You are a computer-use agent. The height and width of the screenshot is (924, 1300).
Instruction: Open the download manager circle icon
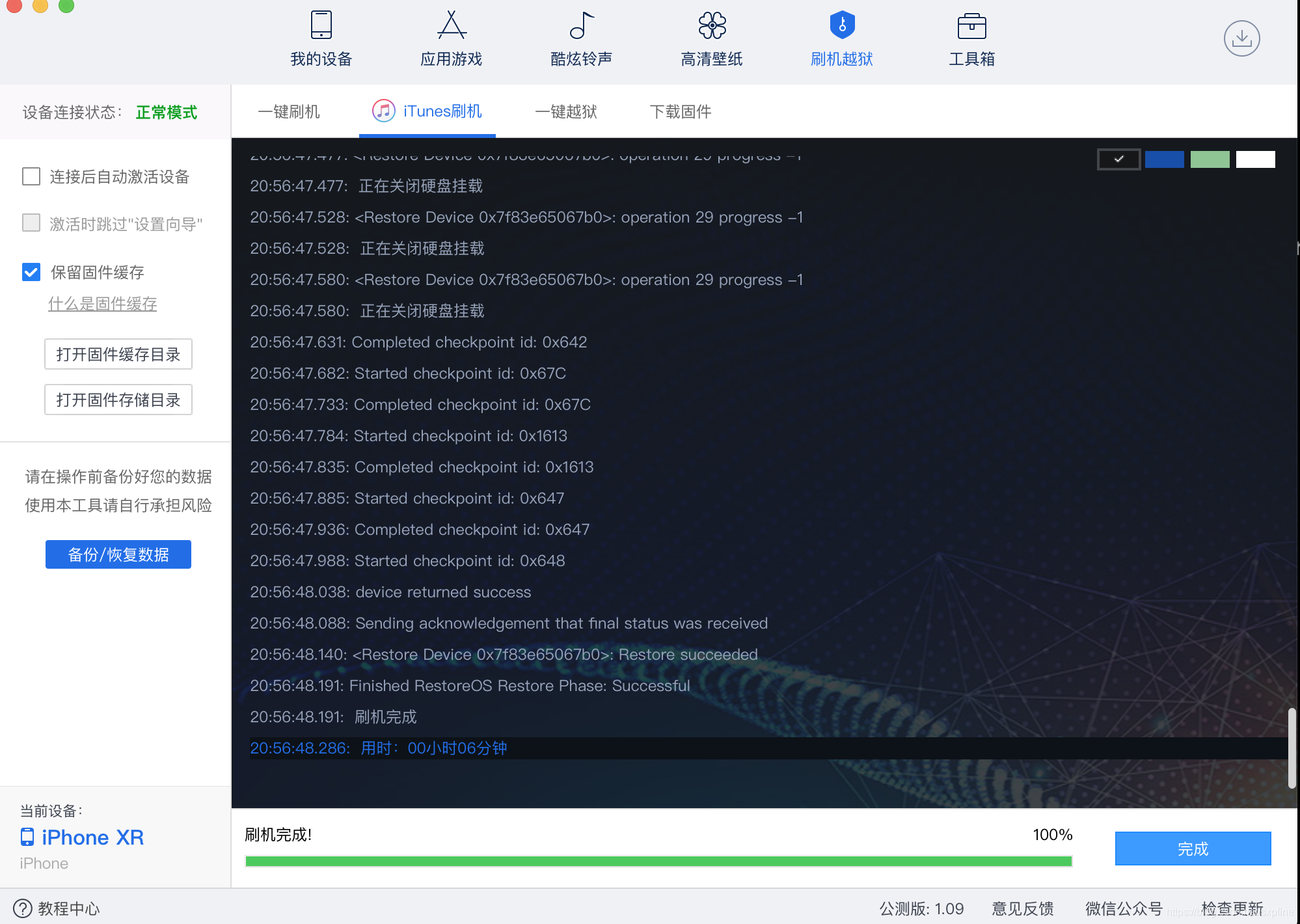coord(1241,39)
